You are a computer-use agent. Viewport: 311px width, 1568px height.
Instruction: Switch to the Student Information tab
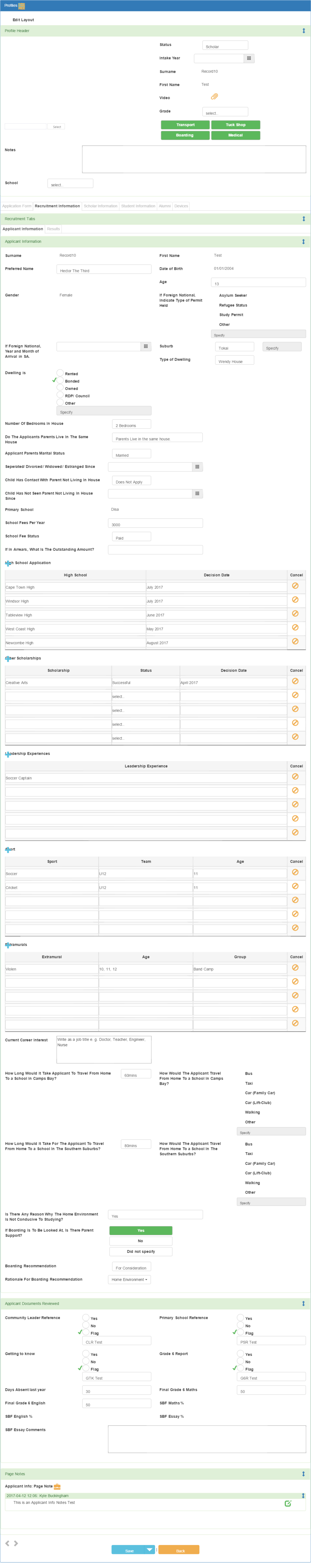(x=138, y=206)
